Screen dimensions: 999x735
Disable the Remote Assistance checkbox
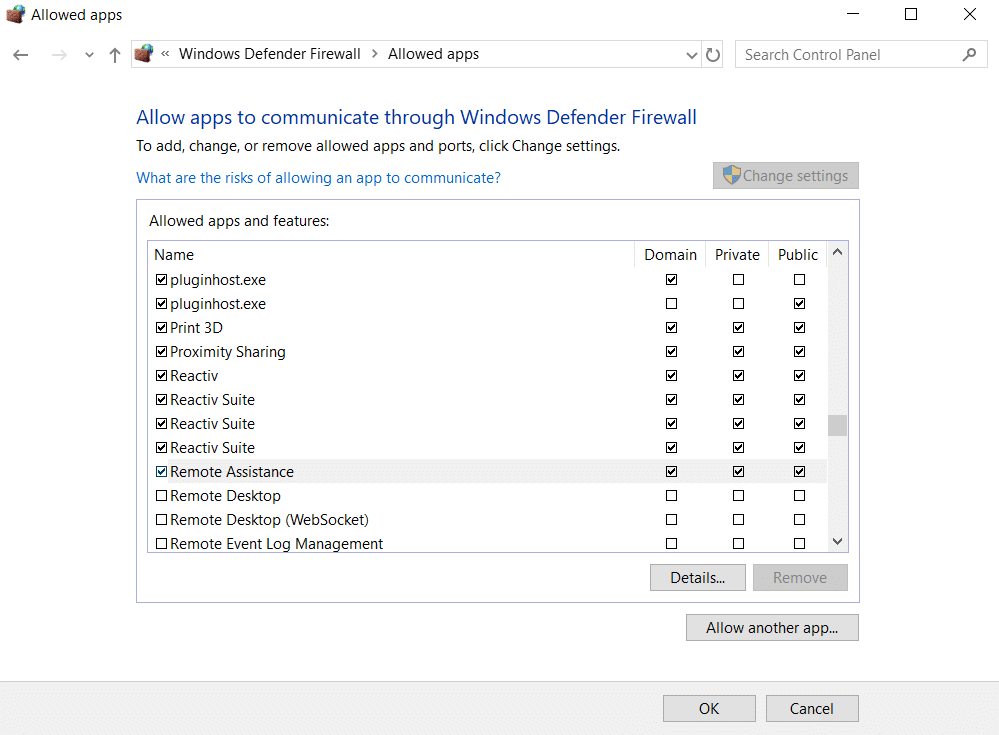(x=161, y=471)
